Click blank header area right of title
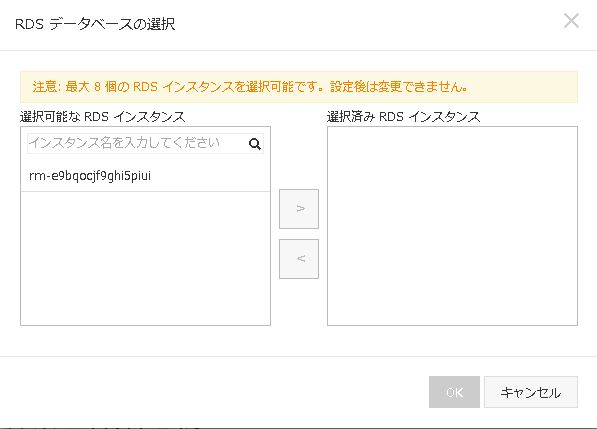Screen dimensions: 597x429 366,24
